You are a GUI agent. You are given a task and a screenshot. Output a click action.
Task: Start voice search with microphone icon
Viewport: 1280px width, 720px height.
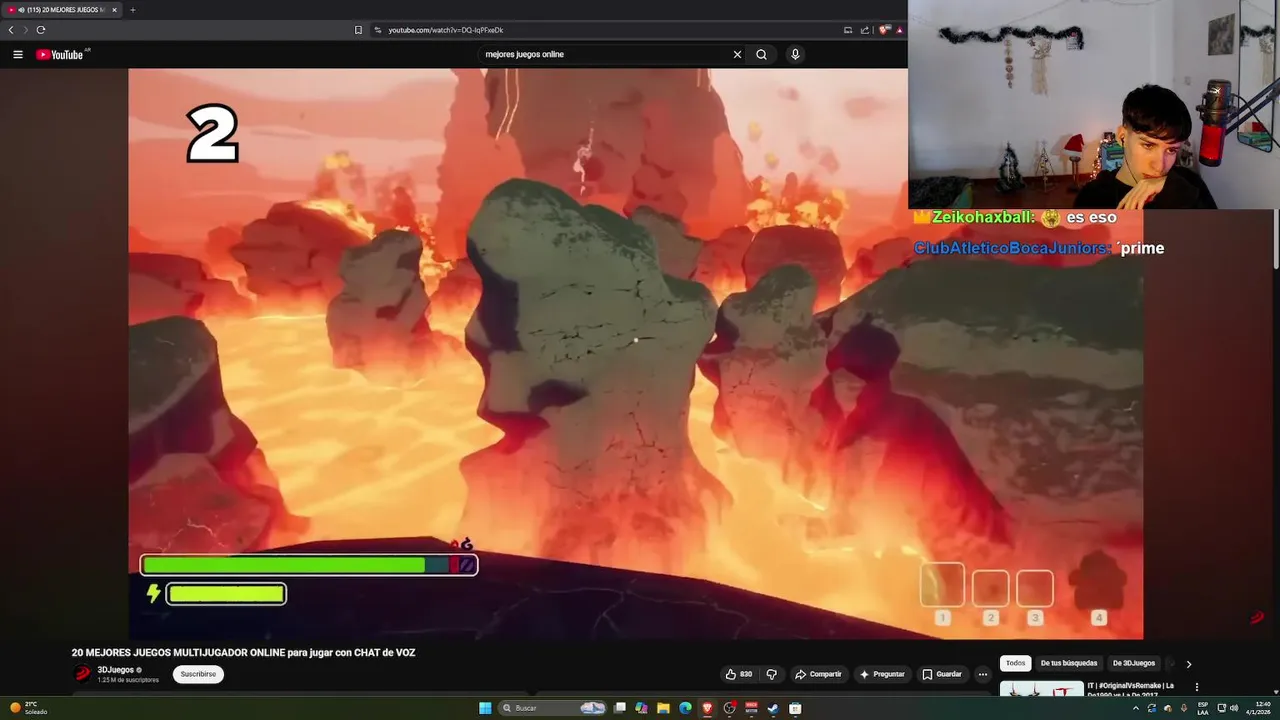click(x=795, y=54)
